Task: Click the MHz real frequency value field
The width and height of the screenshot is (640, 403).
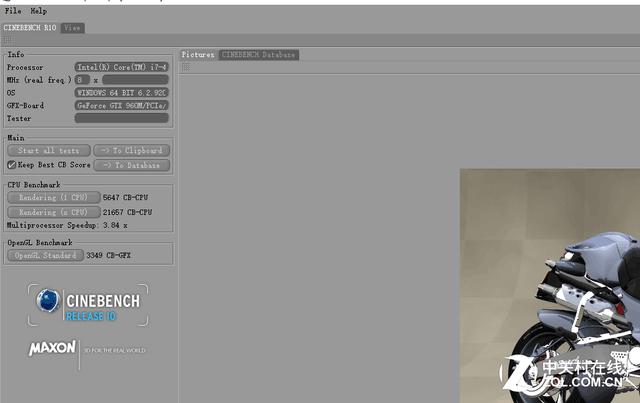Action: [135, 80]
